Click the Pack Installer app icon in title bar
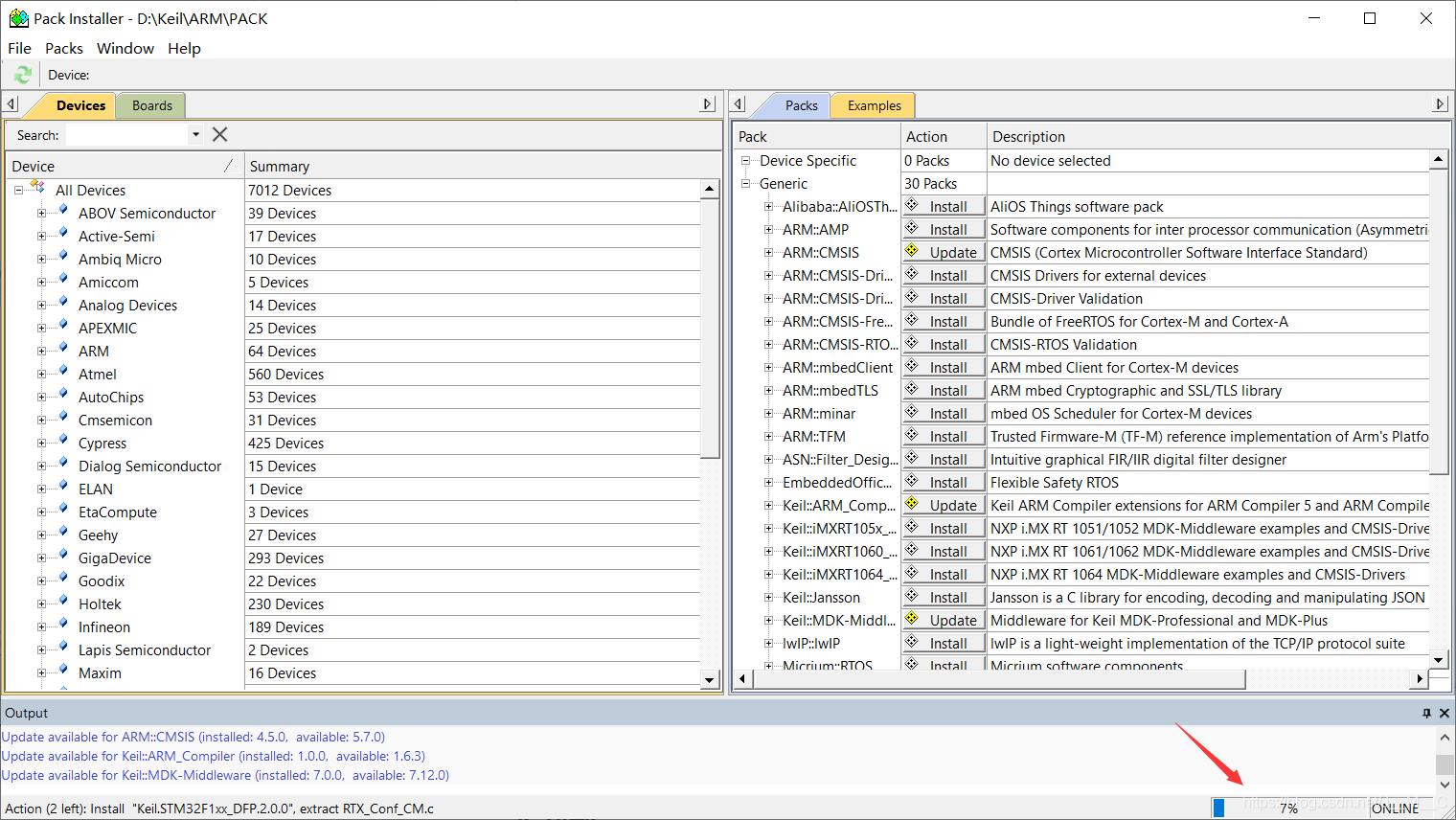 (18, 18)
